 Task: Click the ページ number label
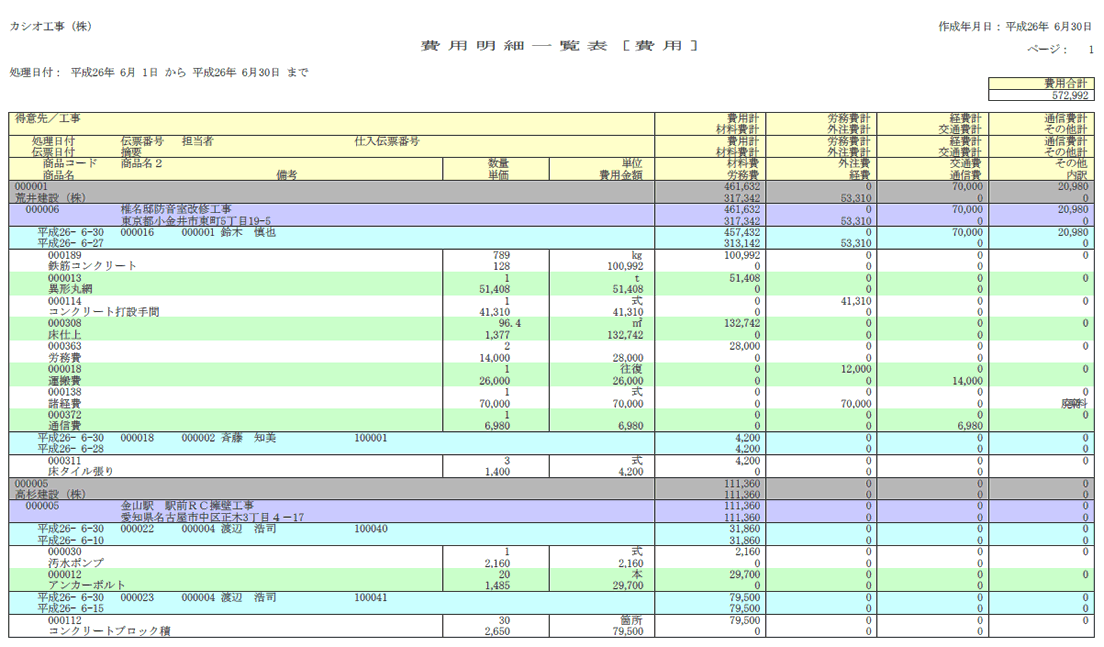1048,49
